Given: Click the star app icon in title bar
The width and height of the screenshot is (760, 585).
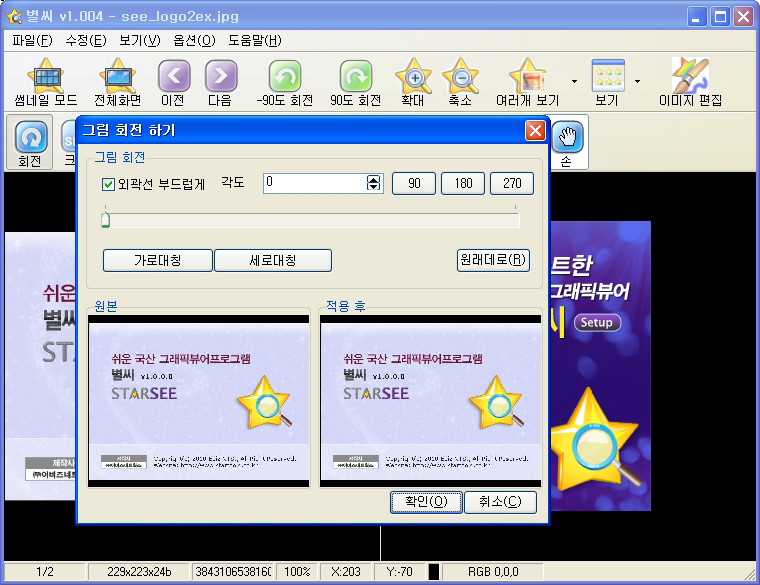Looking at the screenshot, I should (15, 17).
